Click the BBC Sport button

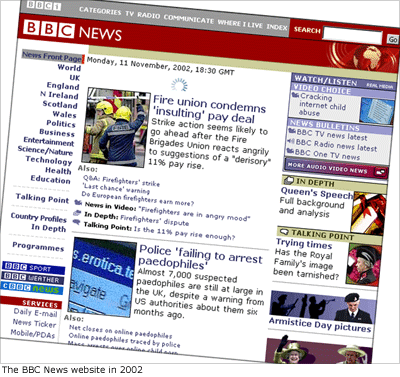point(34,268)
